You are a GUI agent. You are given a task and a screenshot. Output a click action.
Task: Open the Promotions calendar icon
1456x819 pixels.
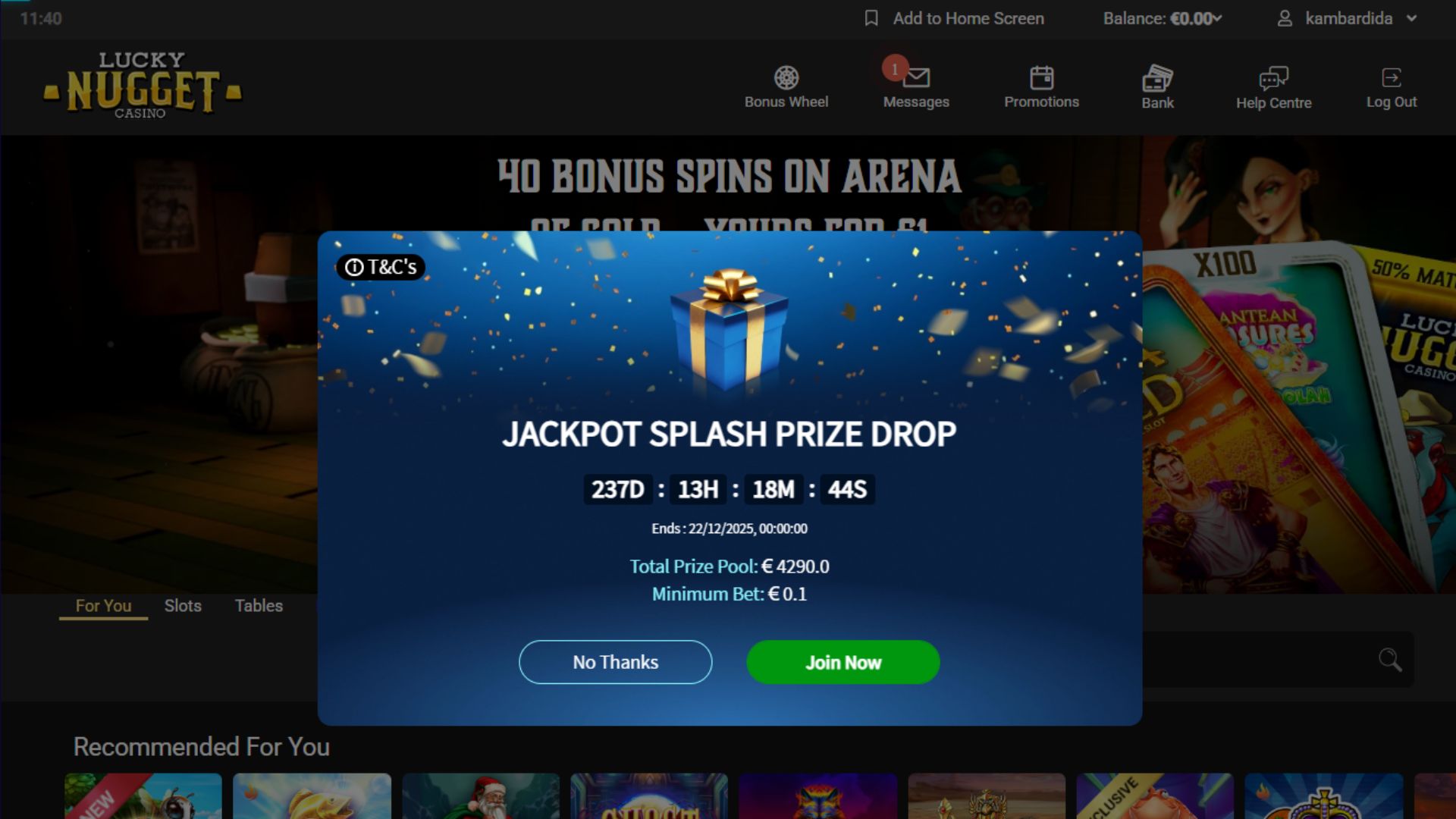coord(1041,77)
